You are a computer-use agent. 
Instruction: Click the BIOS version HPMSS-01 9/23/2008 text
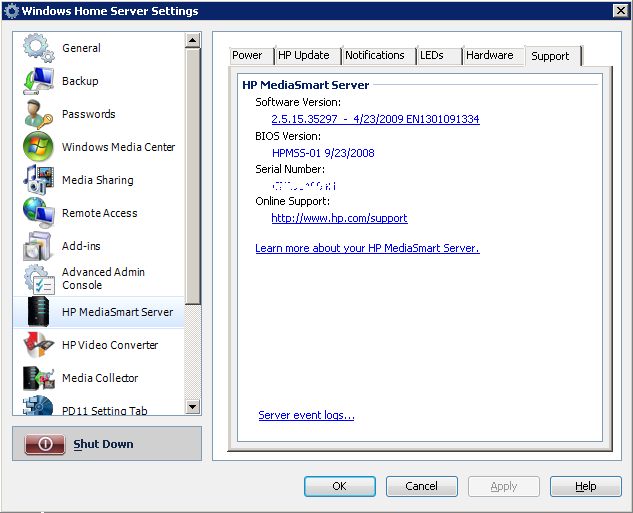[x=323, y=153]
